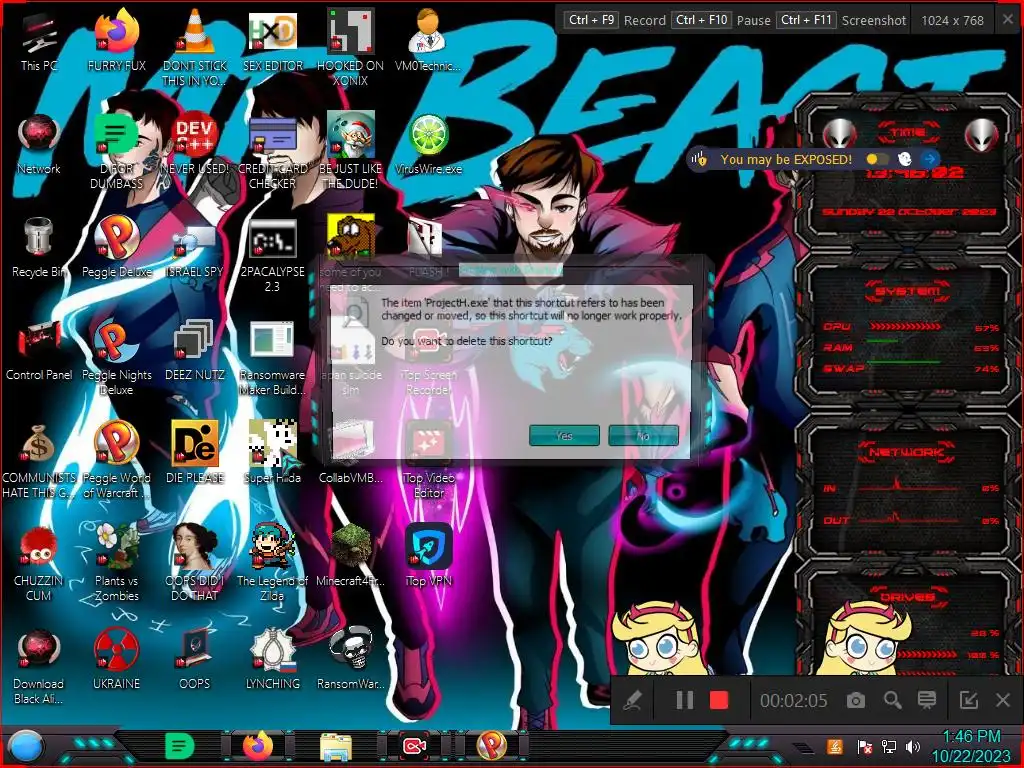Open Firefox from the taskbar
Image resolution: width=1024 pixels, height=768 pixels.
258,746
